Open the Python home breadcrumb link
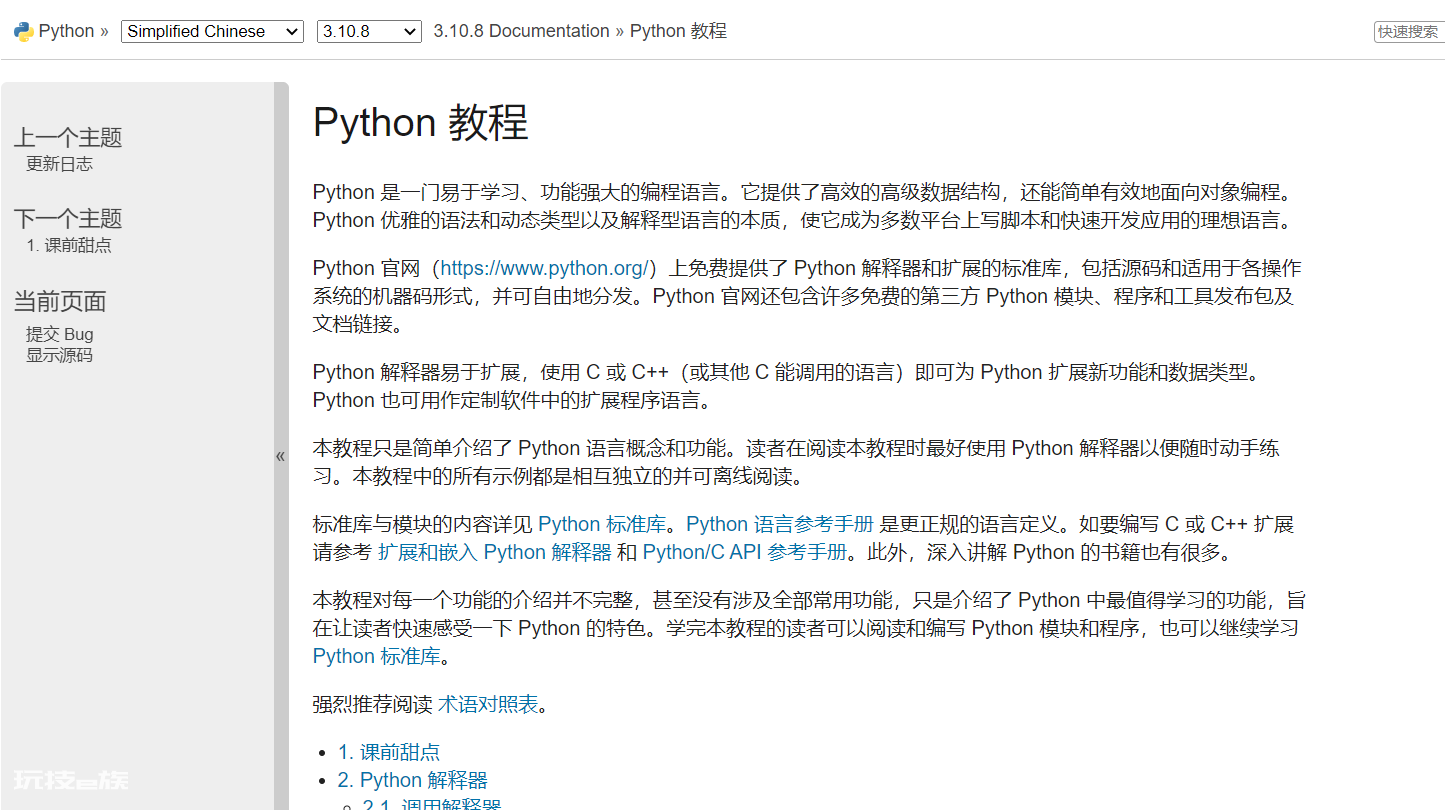This screenshot has height=810, width=1445. pos(66,31)
